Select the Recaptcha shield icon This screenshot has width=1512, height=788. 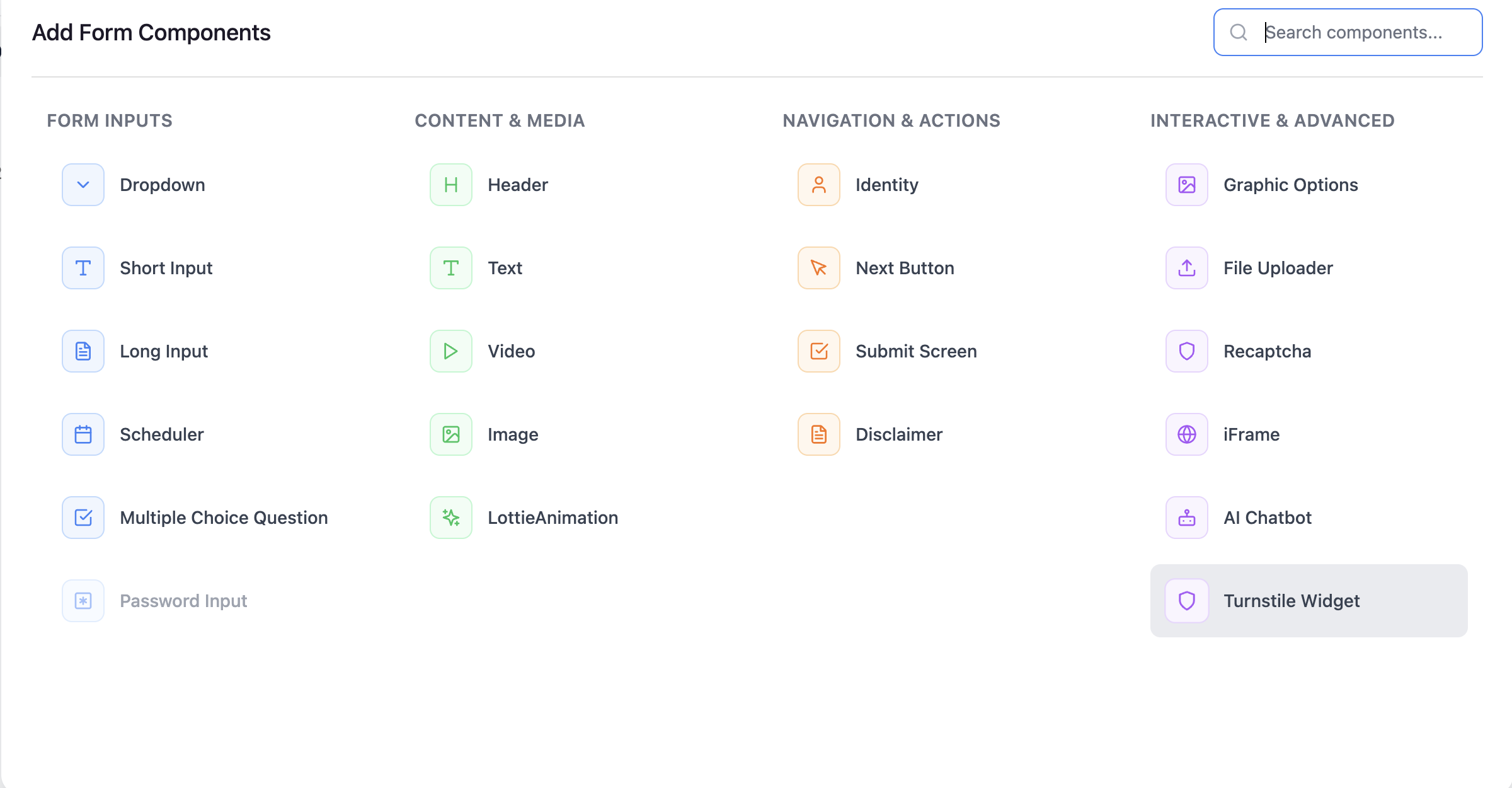coord(1186,351)
